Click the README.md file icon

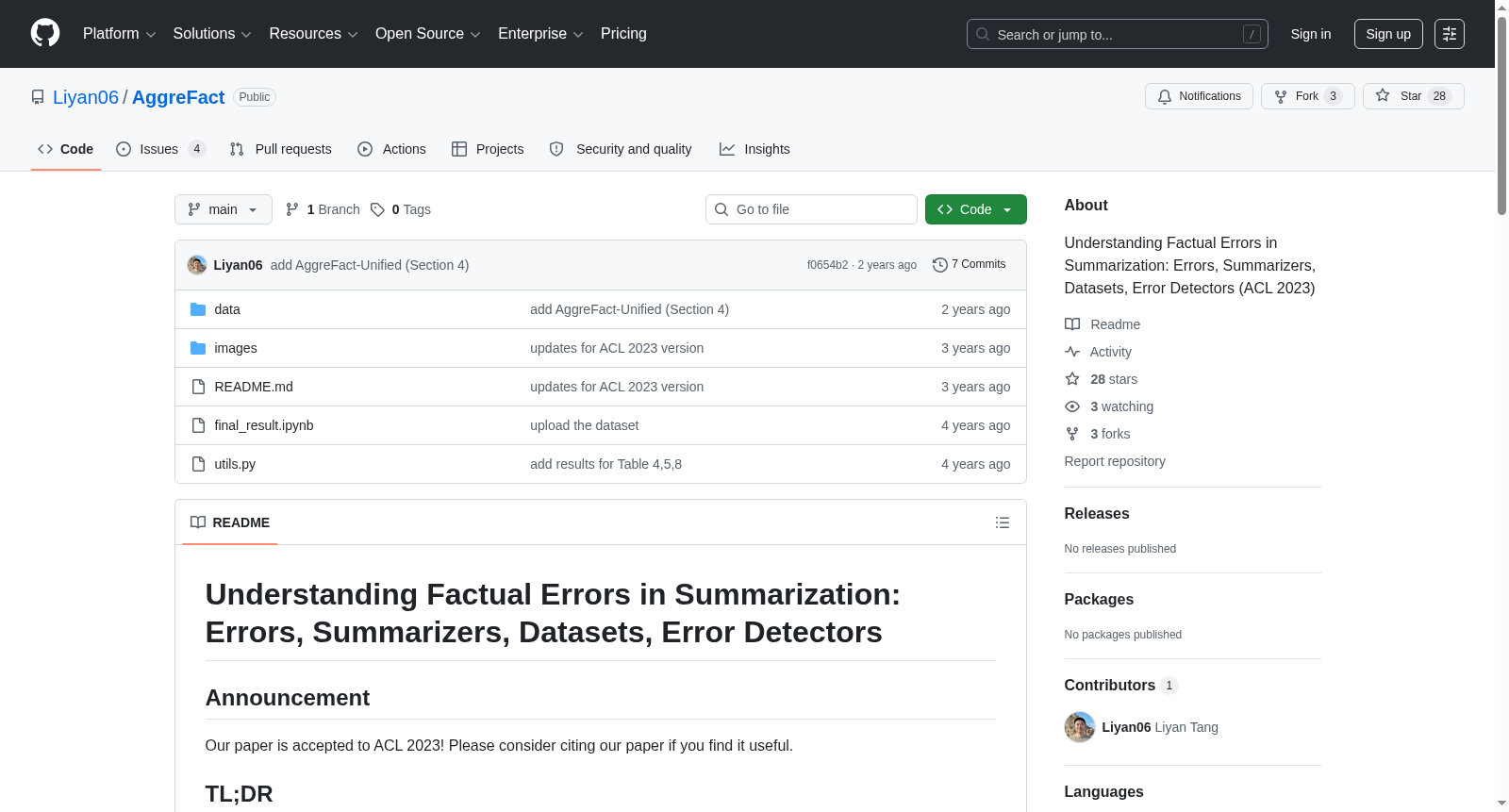coord(198,387)
